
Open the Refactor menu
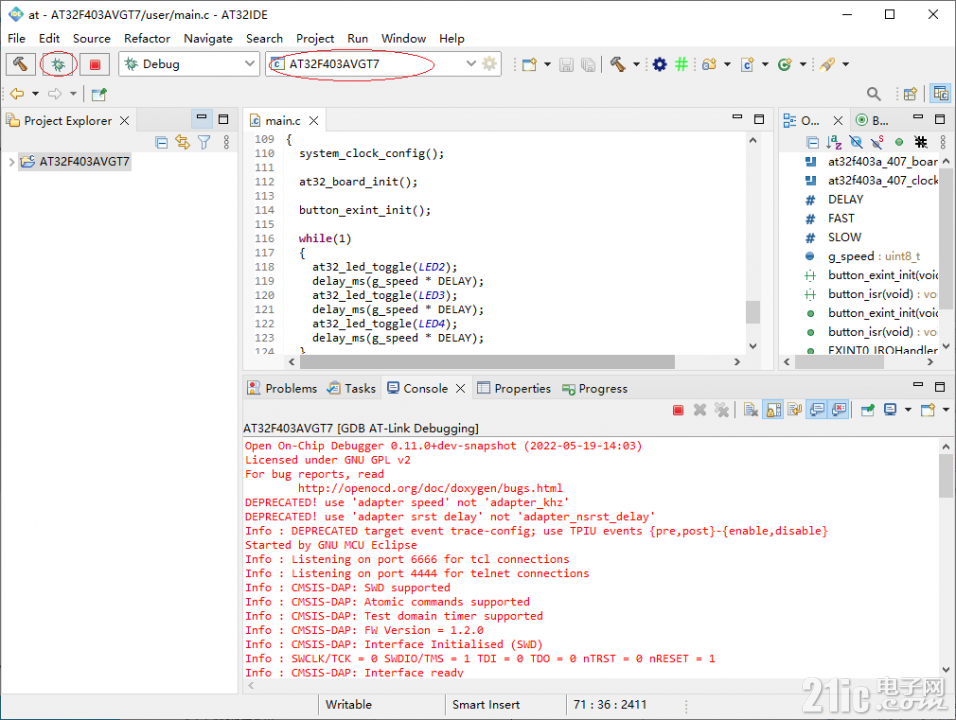[147, 38]
